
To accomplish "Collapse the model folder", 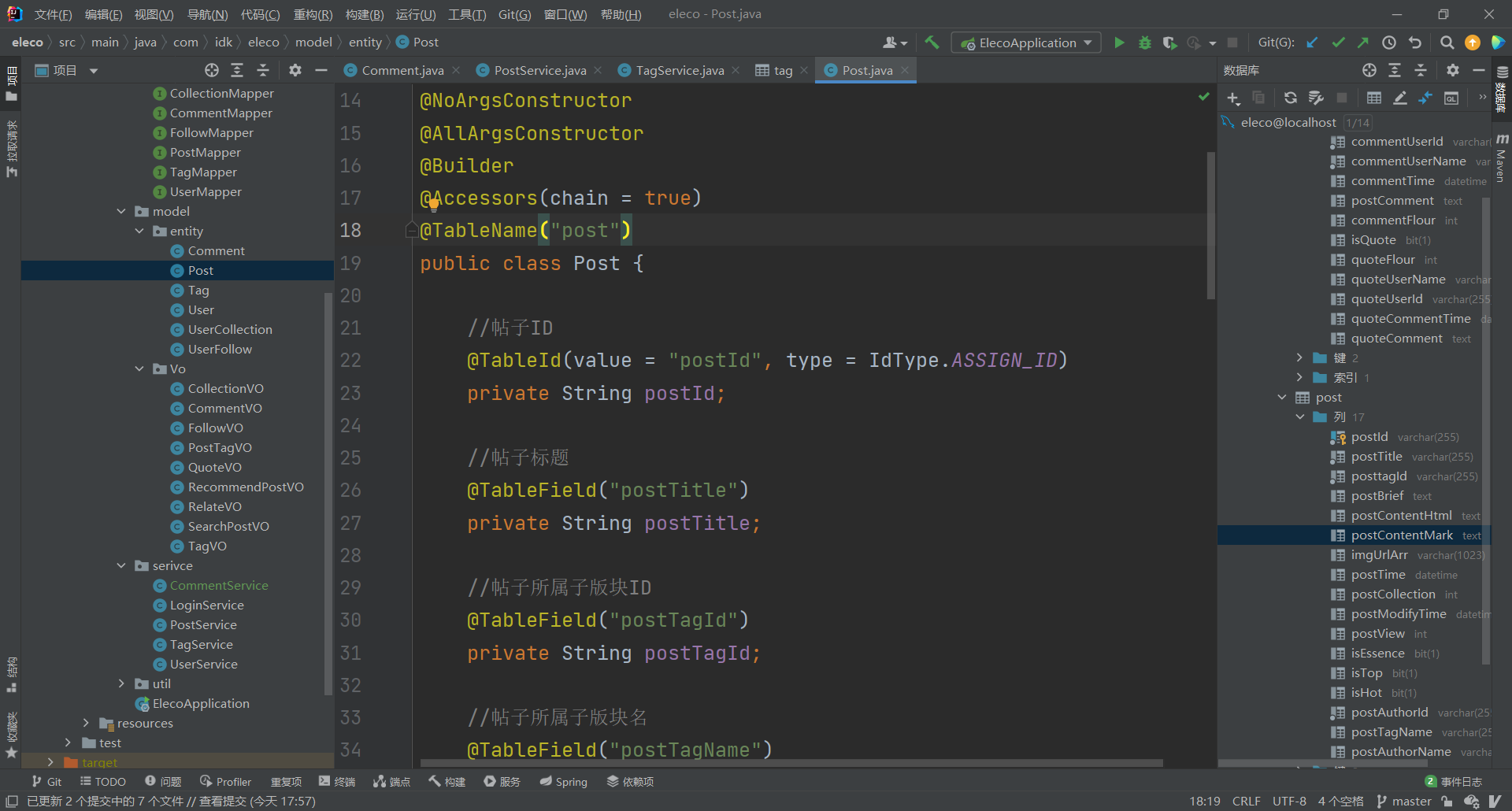I will pyautogui.click(x=121, y=211).
